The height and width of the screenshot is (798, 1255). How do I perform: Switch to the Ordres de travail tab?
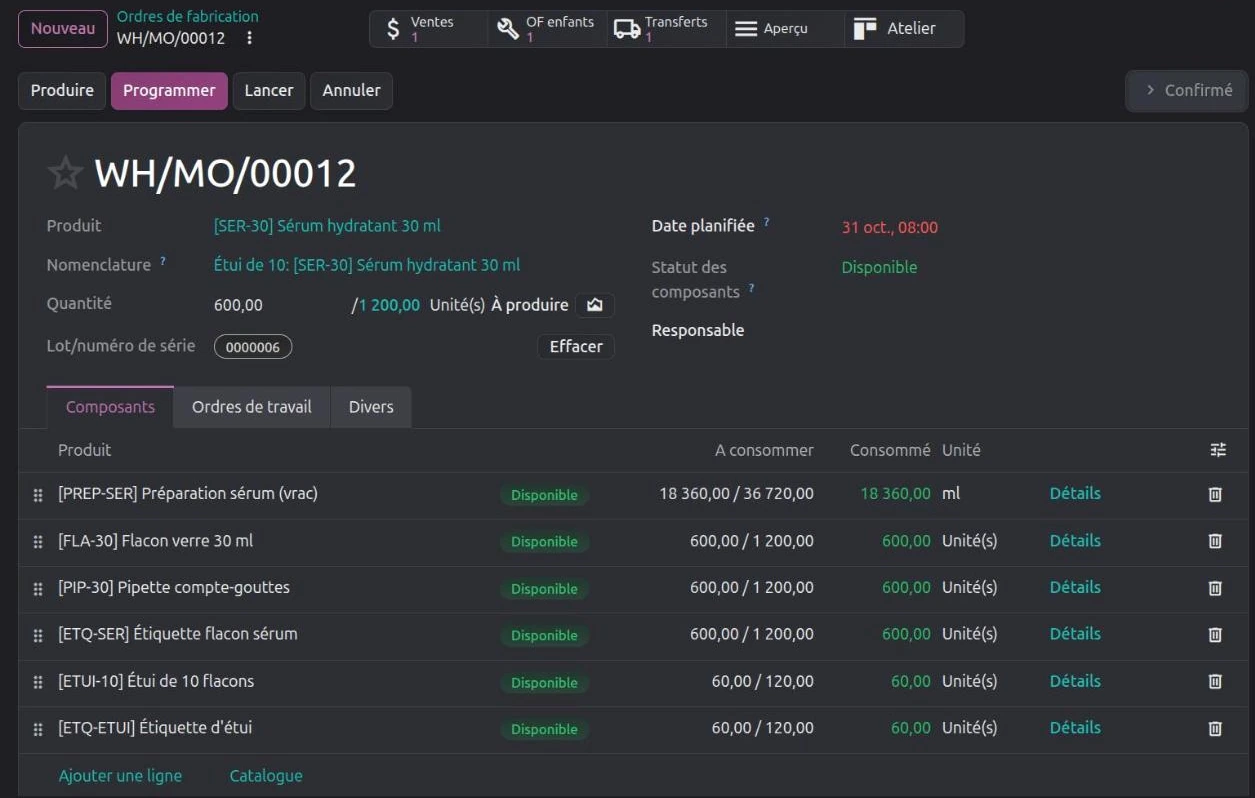coord(252,407)
